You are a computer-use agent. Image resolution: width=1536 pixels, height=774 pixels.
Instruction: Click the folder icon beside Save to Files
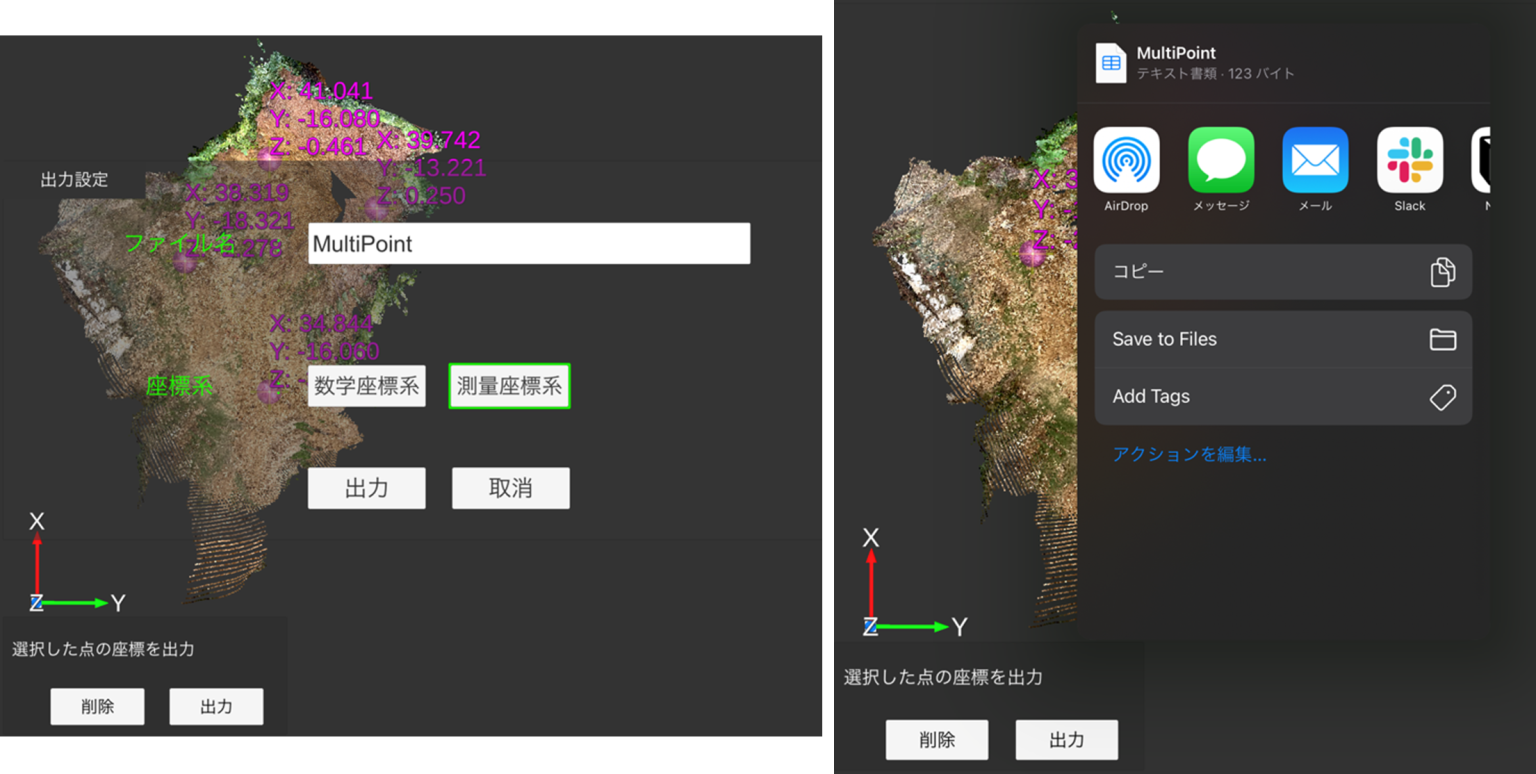coord(1442,340)
